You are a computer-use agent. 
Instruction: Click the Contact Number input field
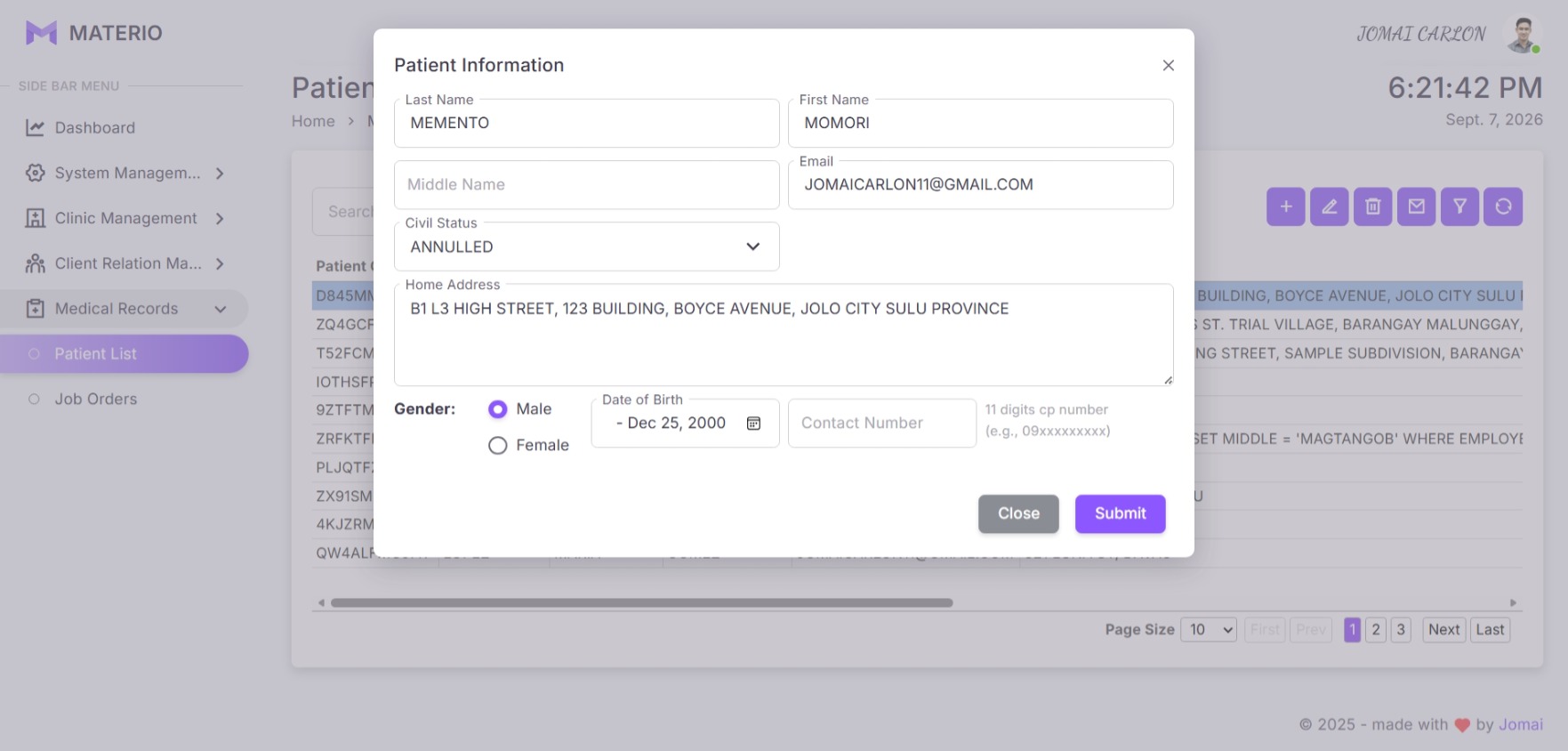[x=882, y=424]
